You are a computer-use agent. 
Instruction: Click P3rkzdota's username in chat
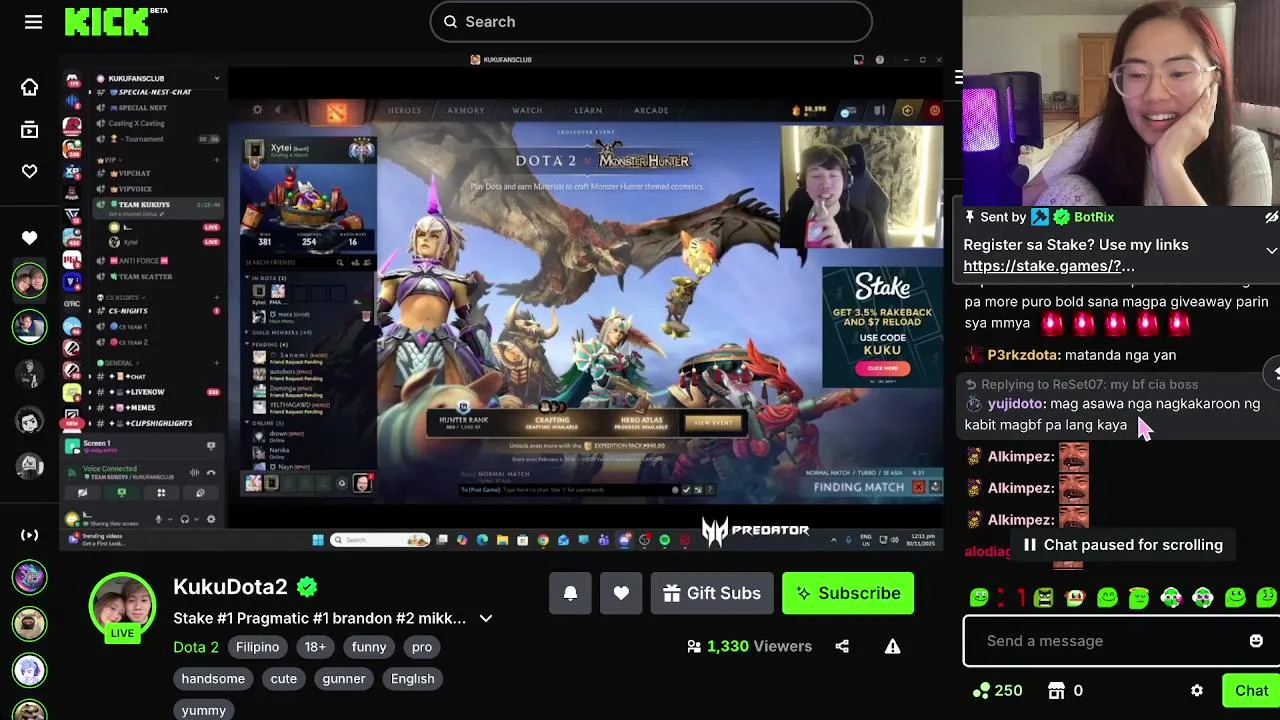(x=1022, y=355)
